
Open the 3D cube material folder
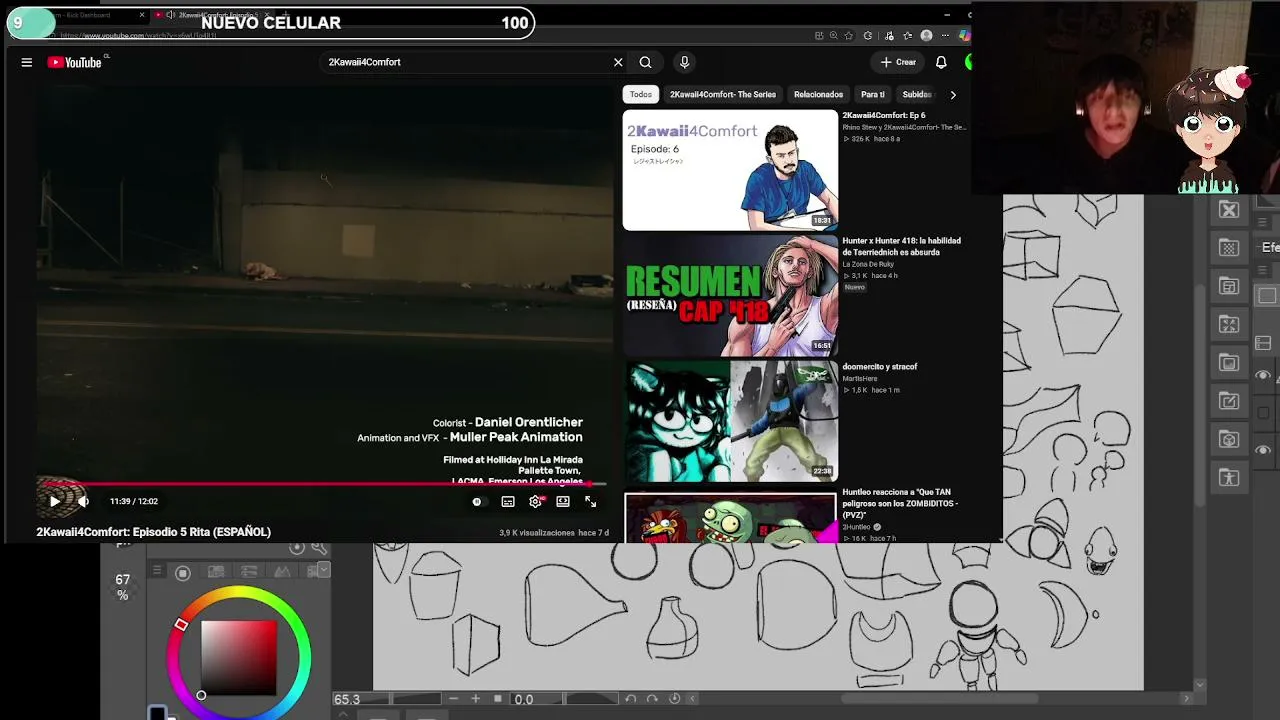point(1229,439)
